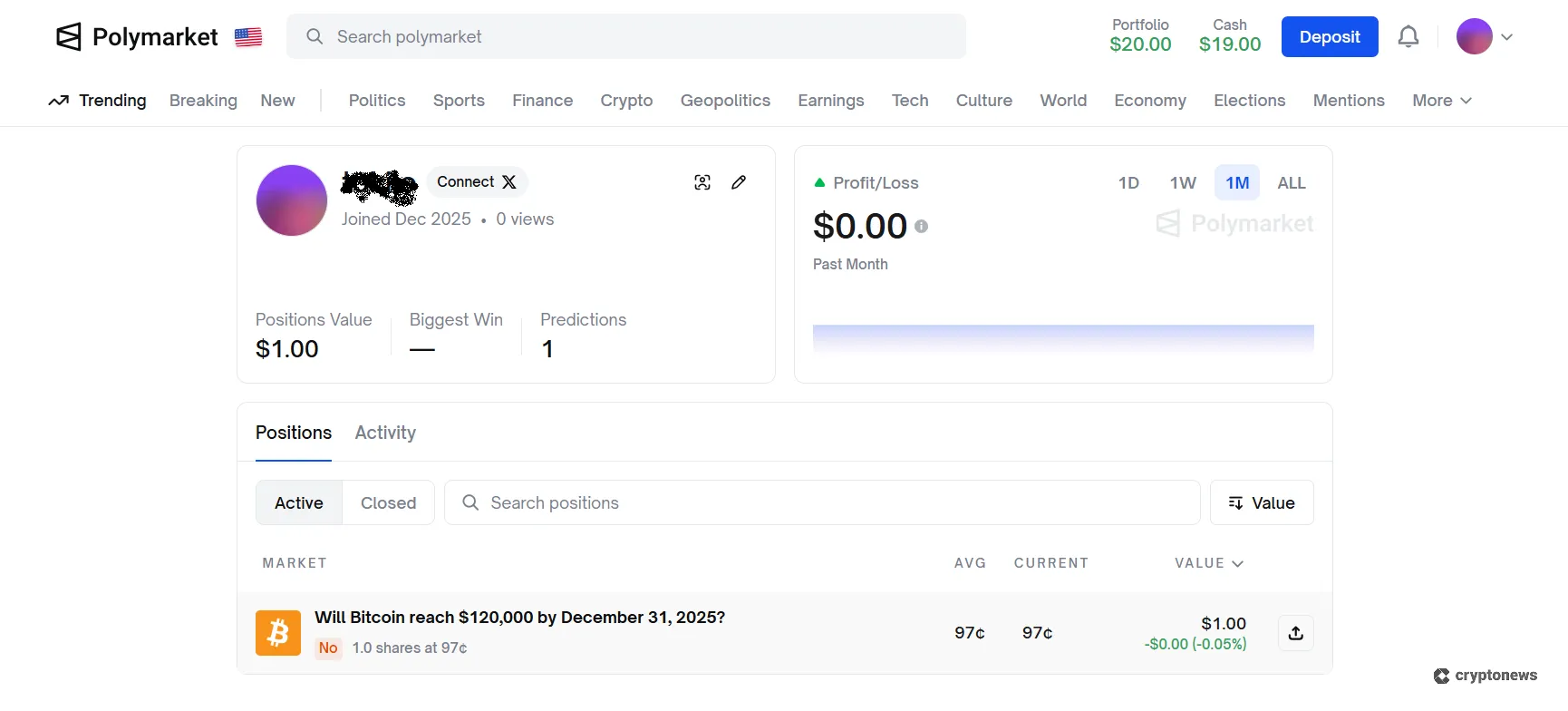
Task: Sort by the VALUE column header
Action: 1208,563
